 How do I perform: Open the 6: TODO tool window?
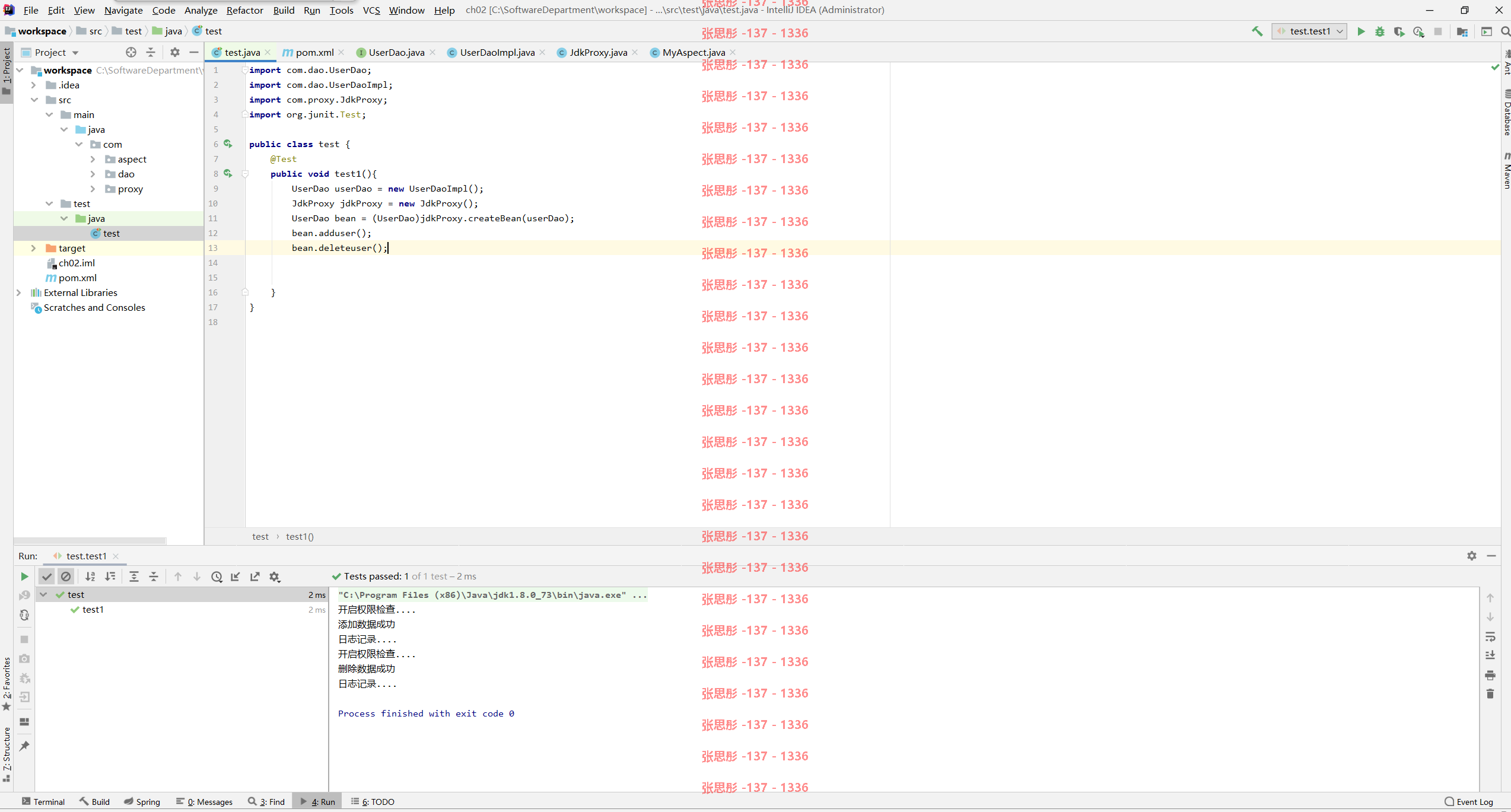point(373,801)
